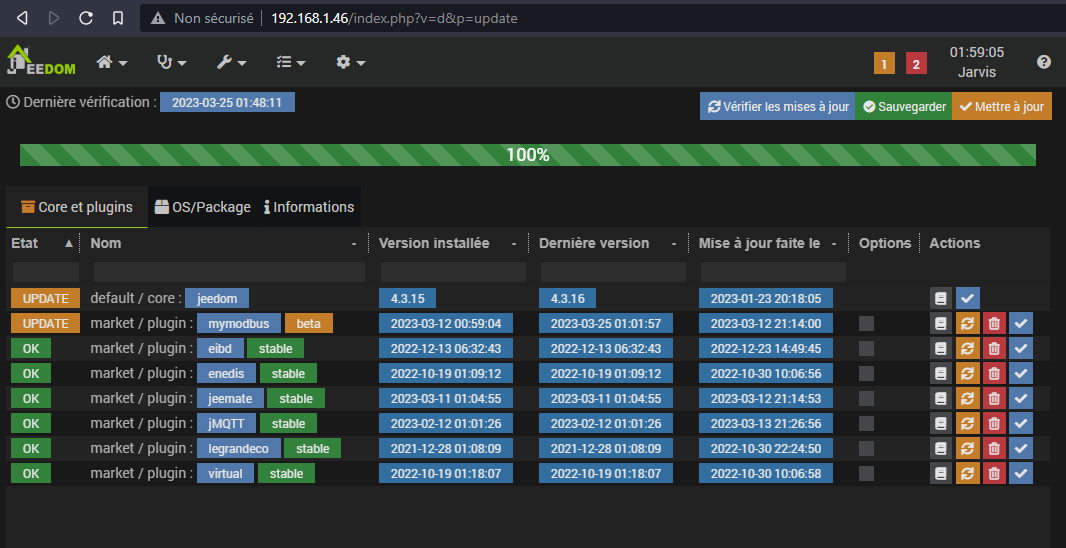1066x548 pixels.
Task: Sort by Mise à jour faite le
Action: click(x=768, y=243)
